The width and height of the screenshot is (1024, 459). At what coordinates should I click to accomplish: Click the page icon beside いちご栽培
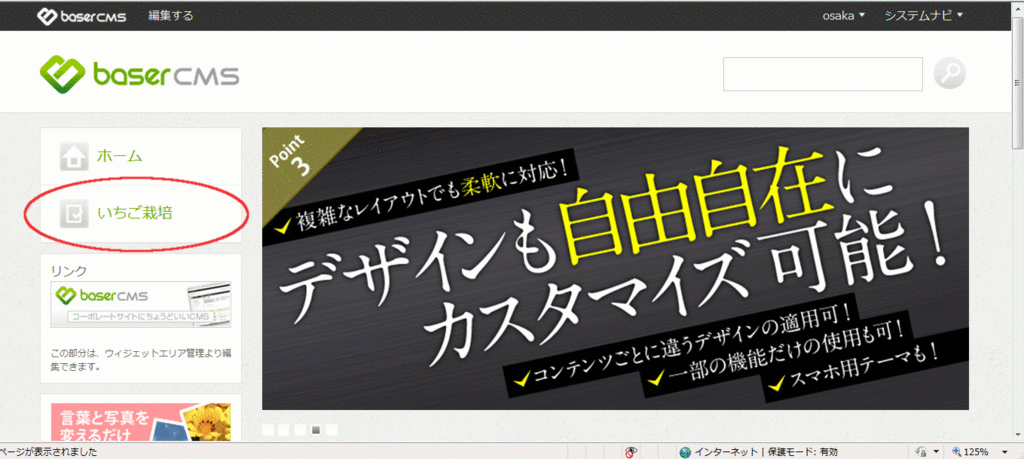click(74, 214)
